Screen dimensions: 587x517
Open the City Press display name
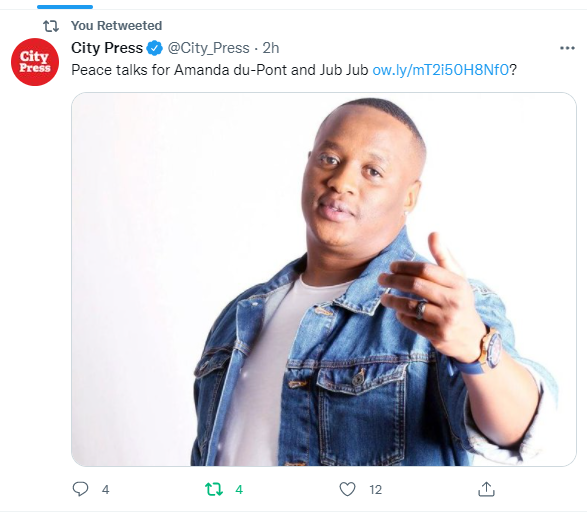pyautogui.click(x=107, y=48)
